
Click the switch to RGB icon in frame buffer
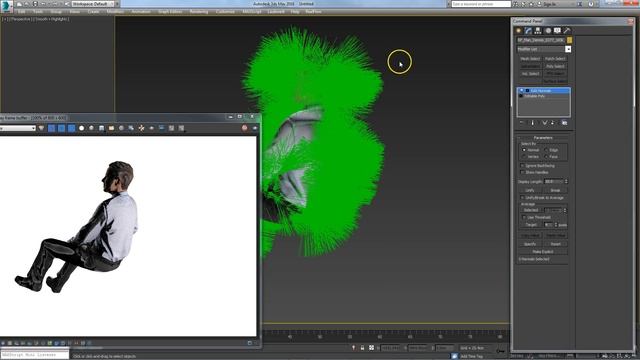pyautogui.click(x=41, y=128)
